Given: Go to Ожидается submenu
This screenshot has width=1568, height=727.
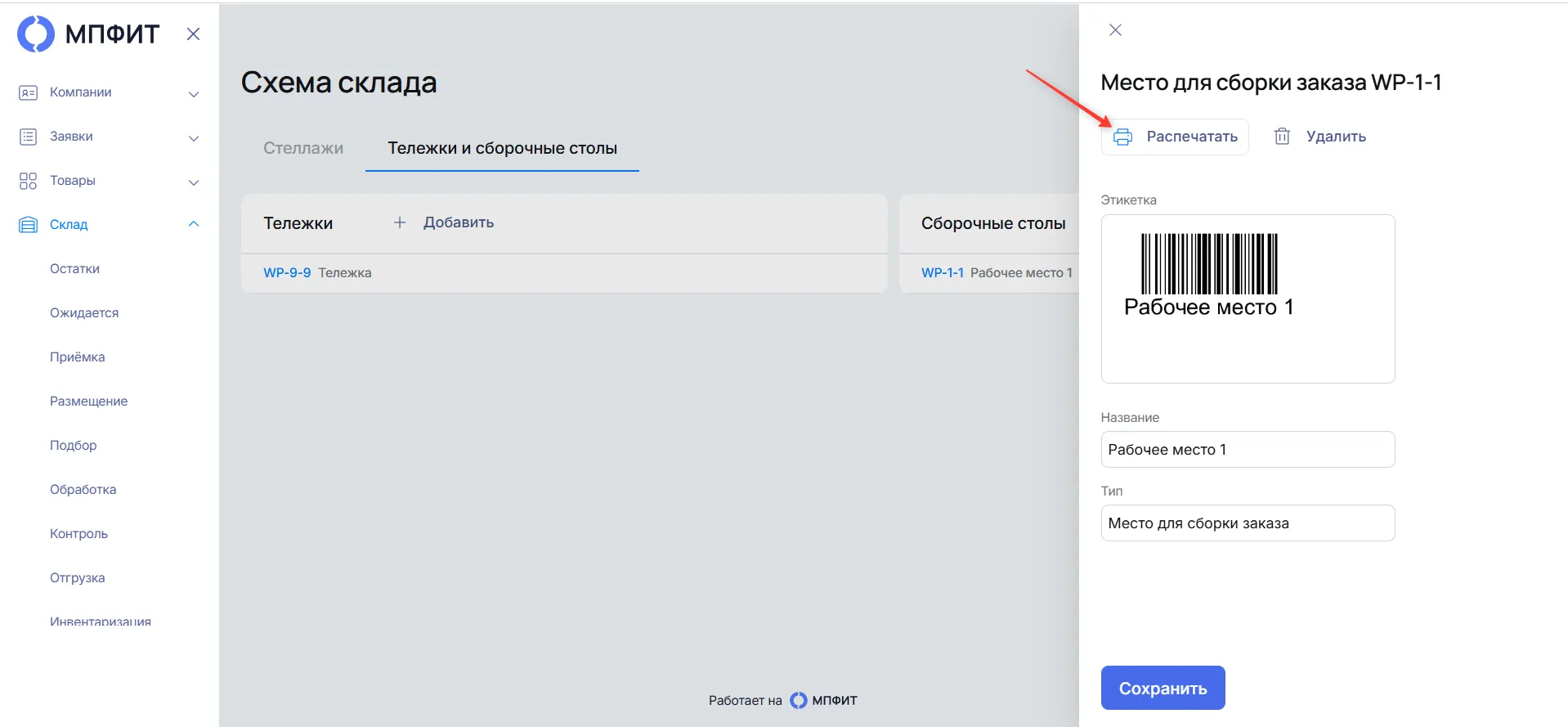Looking at the screenshot, I should tap(84, 313).
